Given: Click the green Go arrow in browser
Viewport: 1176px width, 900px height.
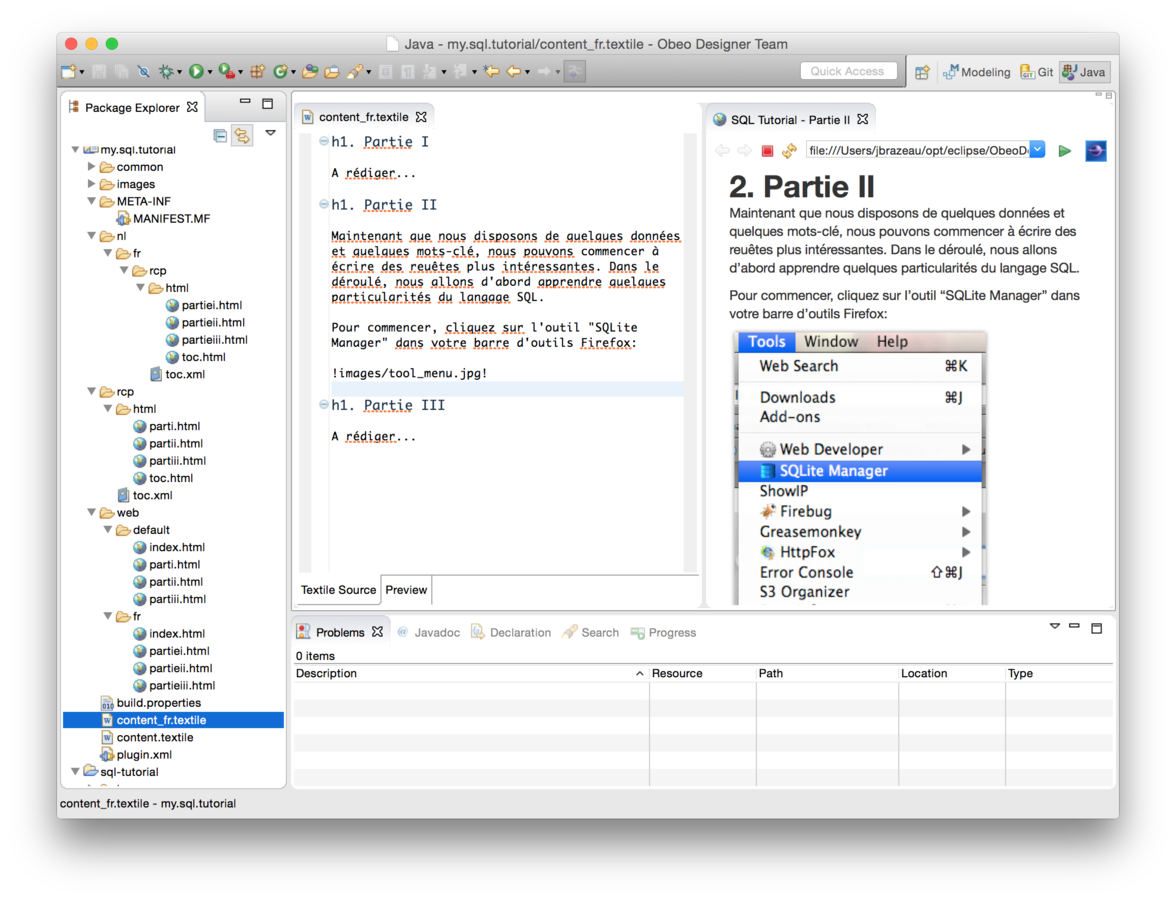Looking at the screenshot, I should pos(1064,151).
